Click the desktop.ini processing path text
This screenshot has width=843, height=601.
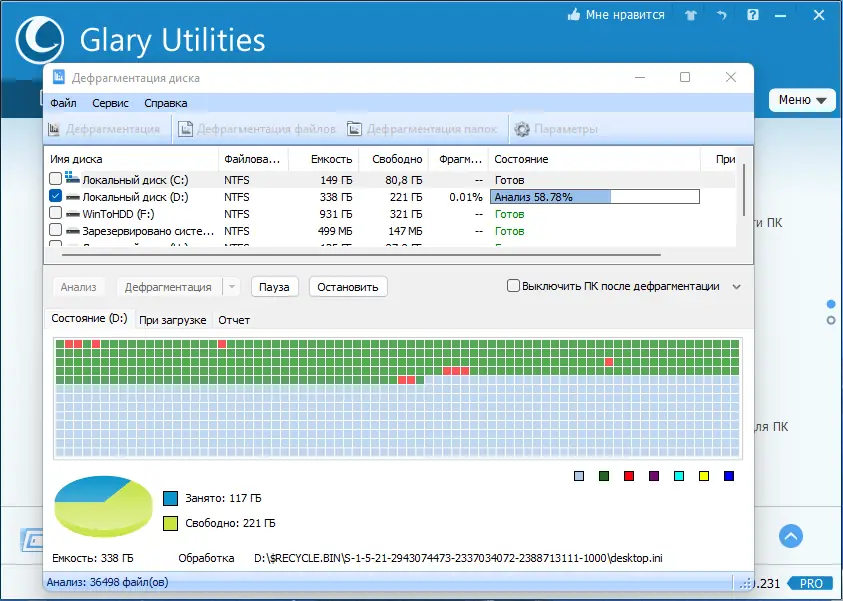458,559
